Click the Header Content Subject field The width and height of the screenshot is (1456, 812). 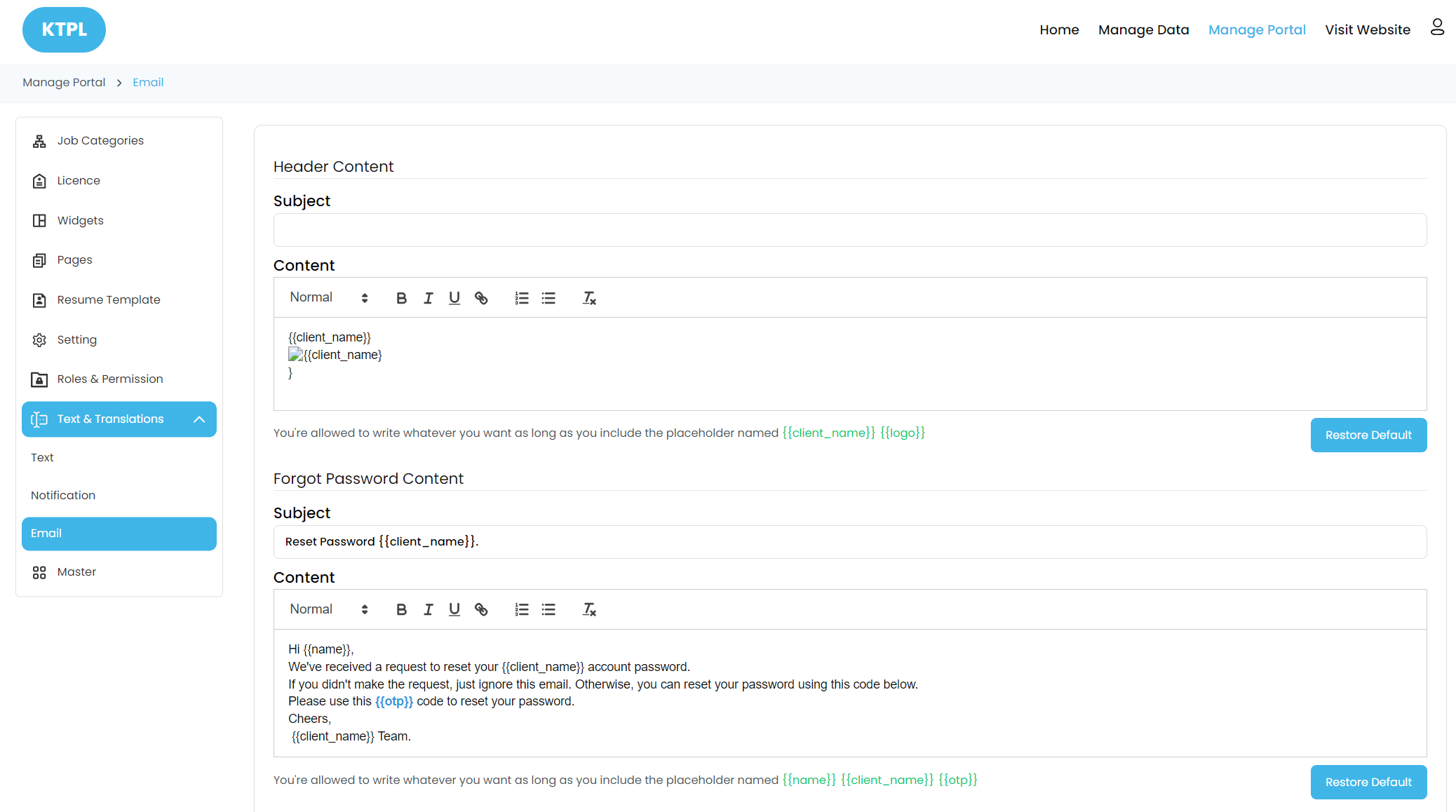tap(849, 230)
